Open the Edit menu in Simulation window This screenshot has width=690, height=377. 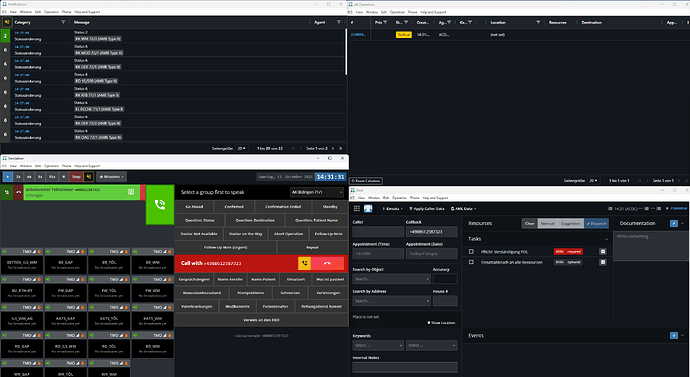coord(38,166)
